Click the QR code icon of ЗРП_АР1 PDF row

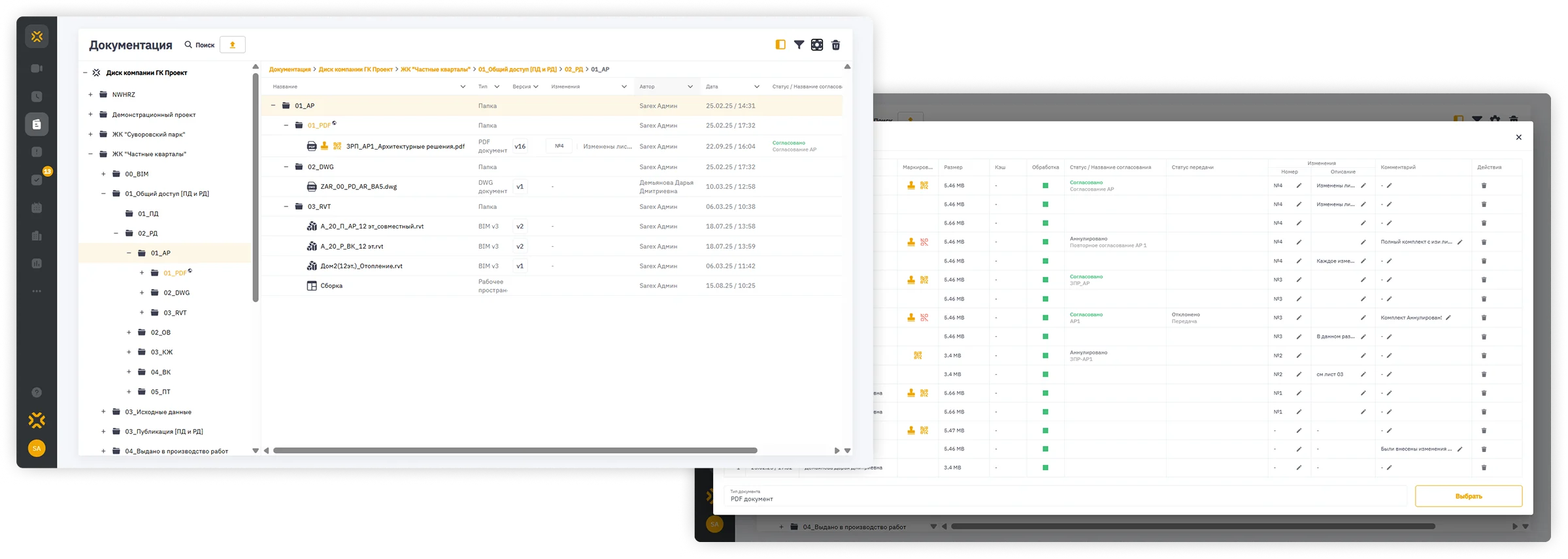337,146
